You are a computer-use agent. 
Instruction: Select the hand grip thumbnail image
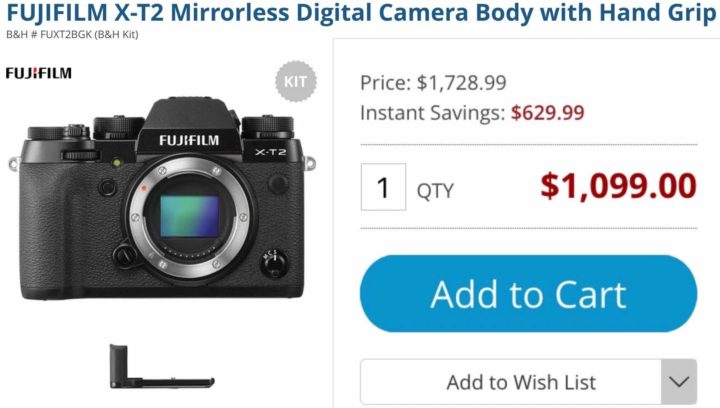162,366
